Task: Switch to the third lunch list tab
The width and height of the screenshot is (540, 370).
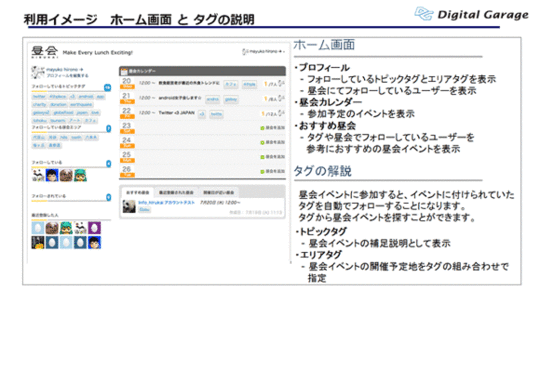Action: [x=218, y=192]
